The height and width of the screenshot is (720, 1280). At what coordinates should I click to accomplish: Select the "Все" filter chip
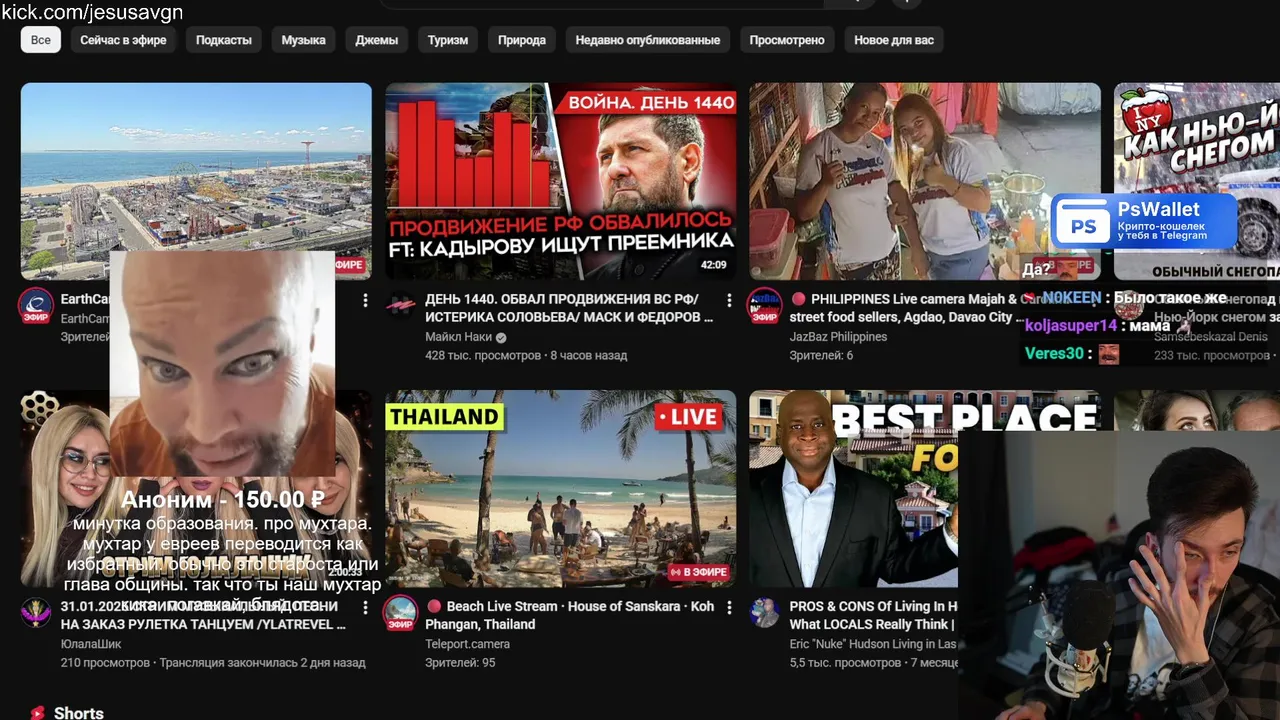point(41,40)
